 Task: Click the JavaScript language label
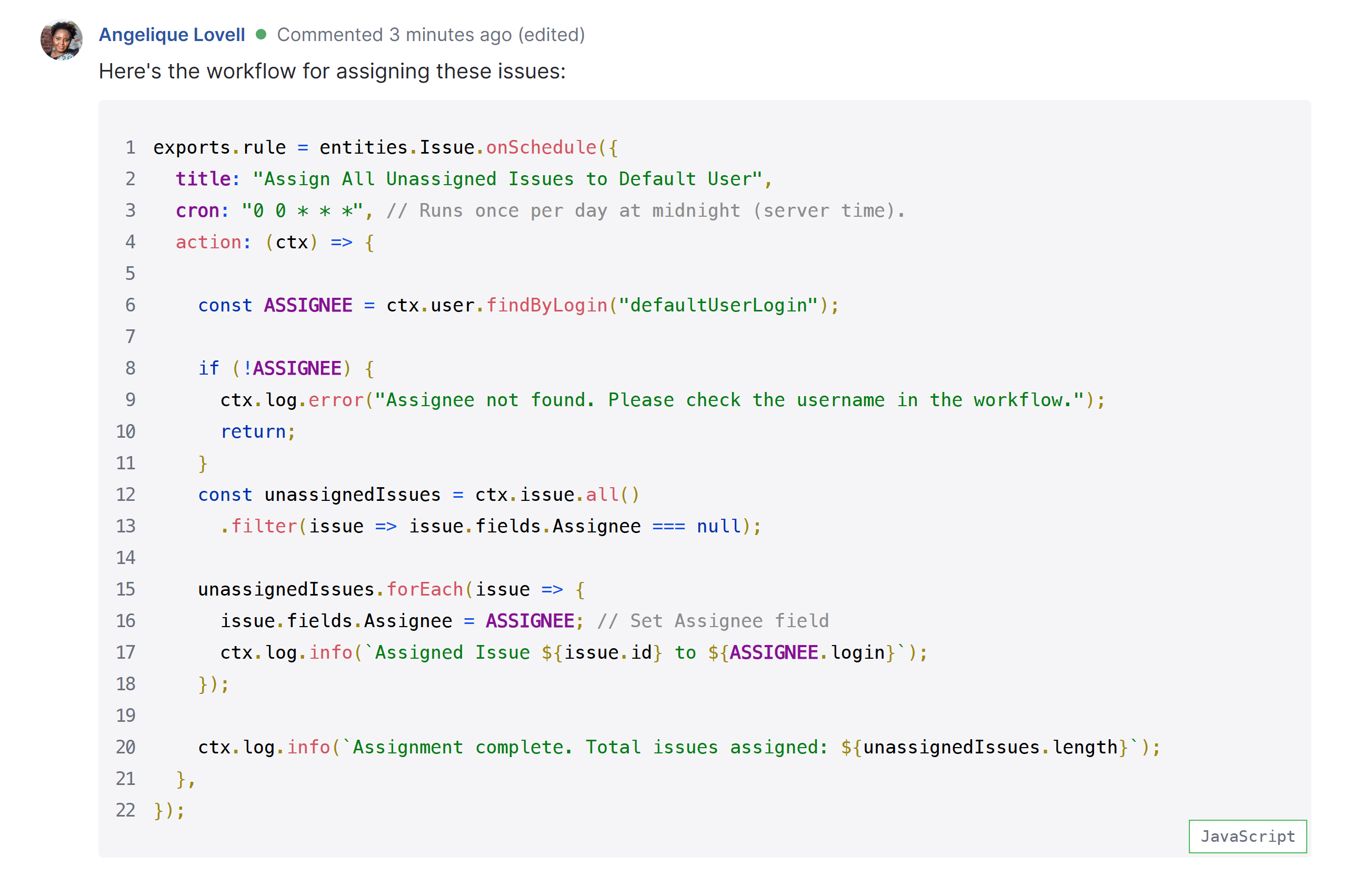pos(1247,835)
